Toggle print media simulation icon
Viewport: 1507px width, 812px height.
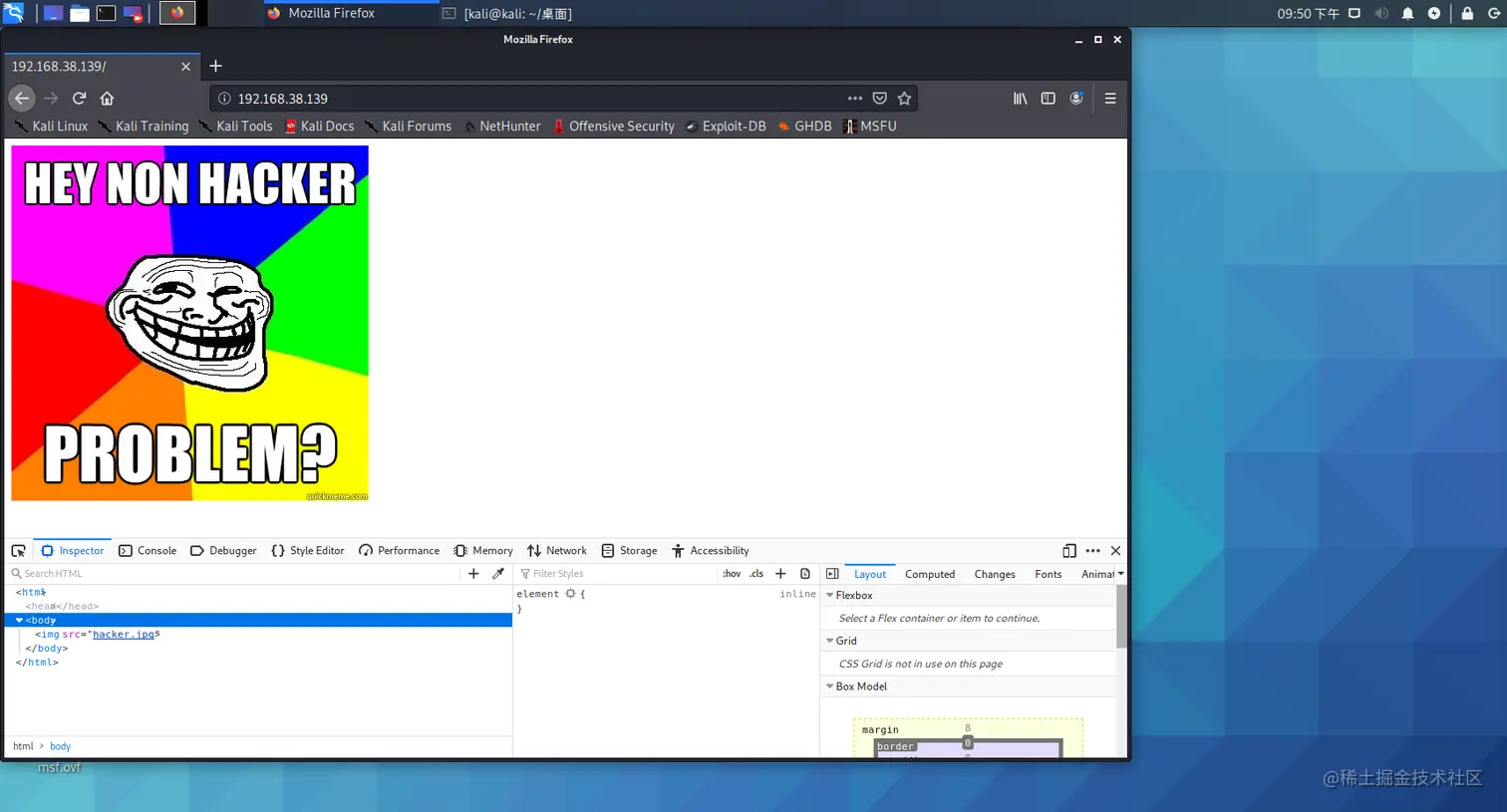point(805,574)
